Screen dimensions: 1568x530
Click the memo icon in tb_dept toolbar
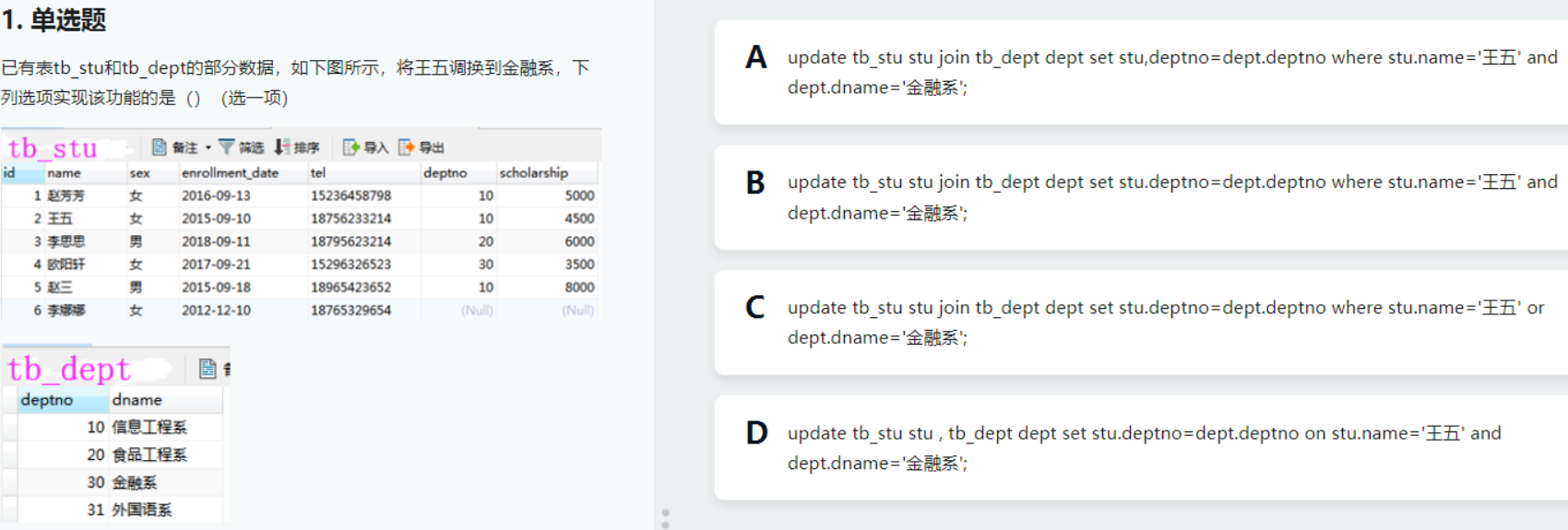(208, 369)
